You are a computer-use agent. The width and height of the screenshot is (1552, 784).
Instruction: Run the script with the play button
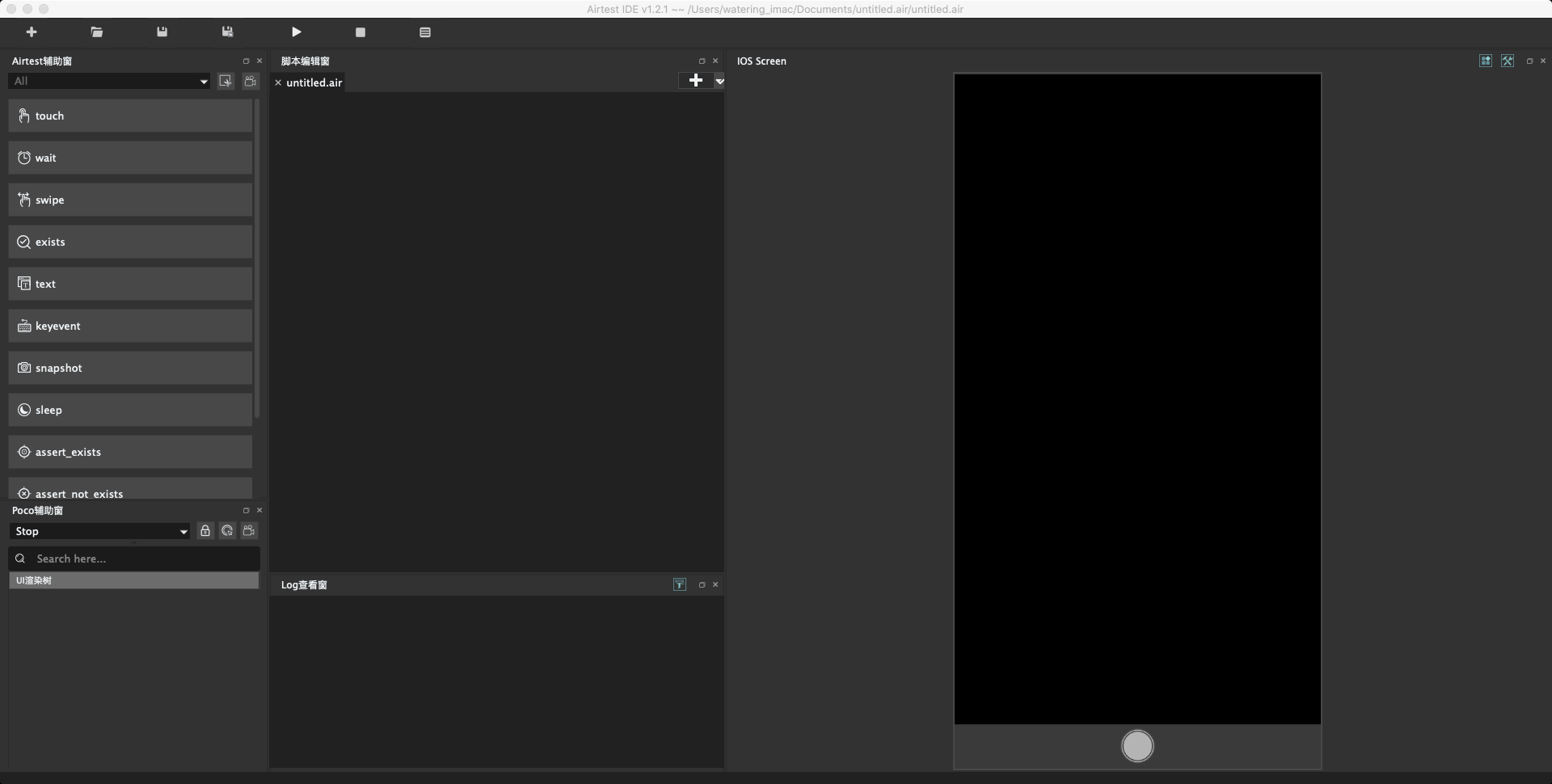[x=297, y=32]
